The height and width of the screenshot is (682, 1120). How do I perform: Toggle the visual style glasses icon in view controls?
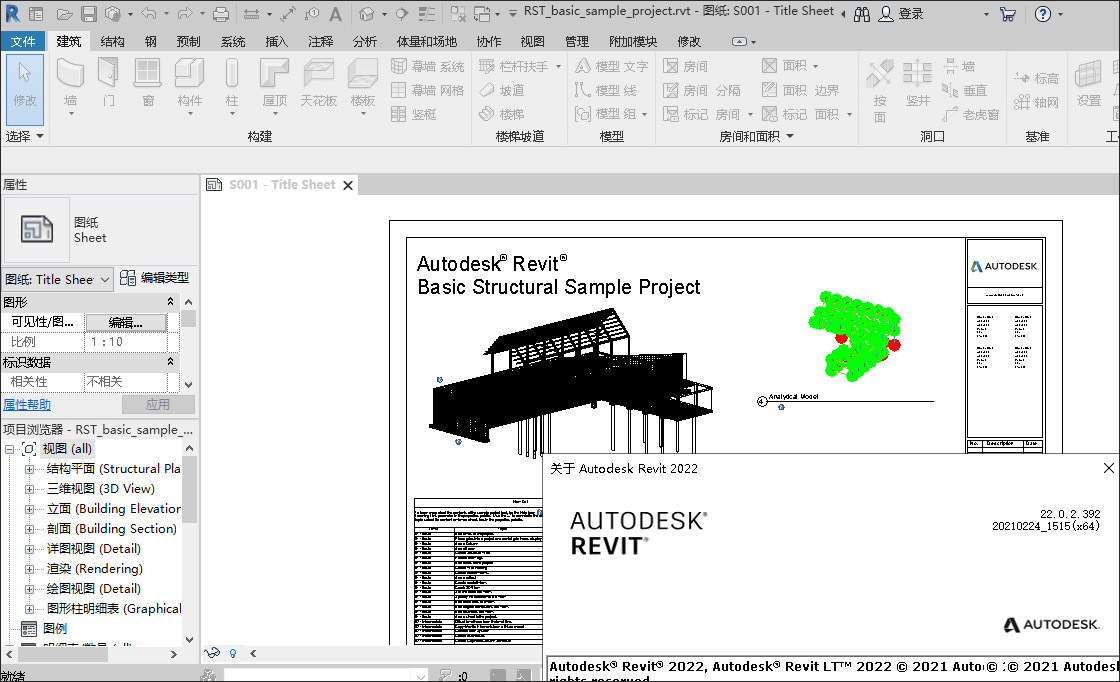pos(211,652)
